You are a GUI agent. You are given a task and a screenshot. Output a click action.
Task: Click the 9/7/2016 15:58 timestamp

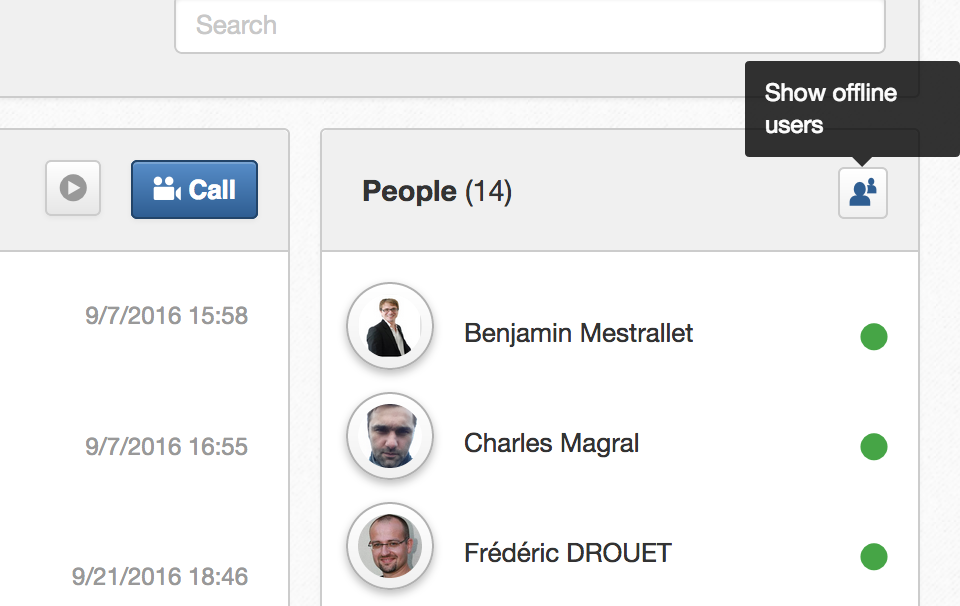[166, 316]
